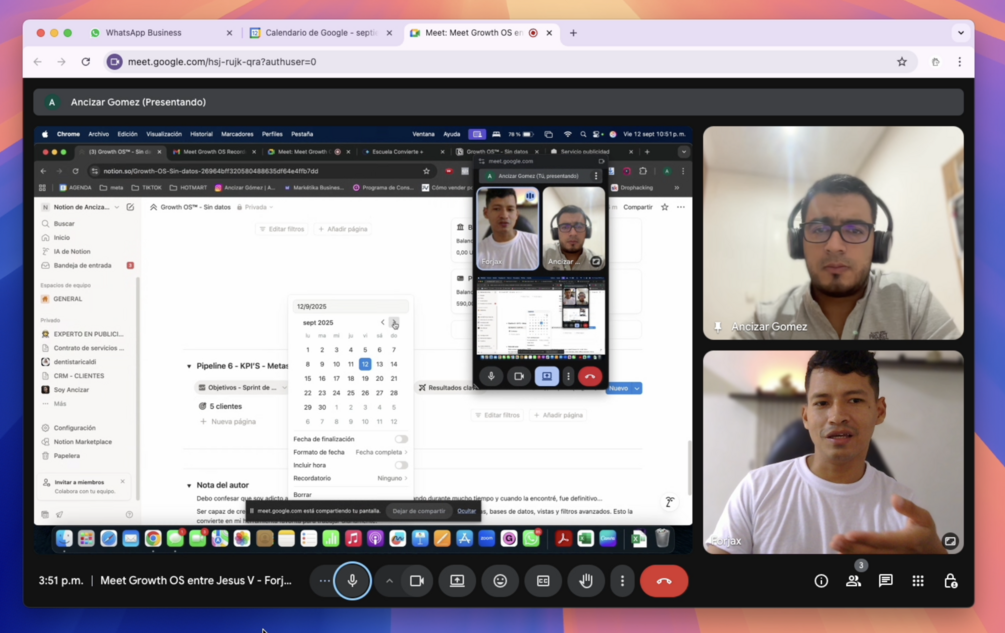
Task: Click picture-in-picture icon on Forjax tile
Action: [x=950, y=541]
